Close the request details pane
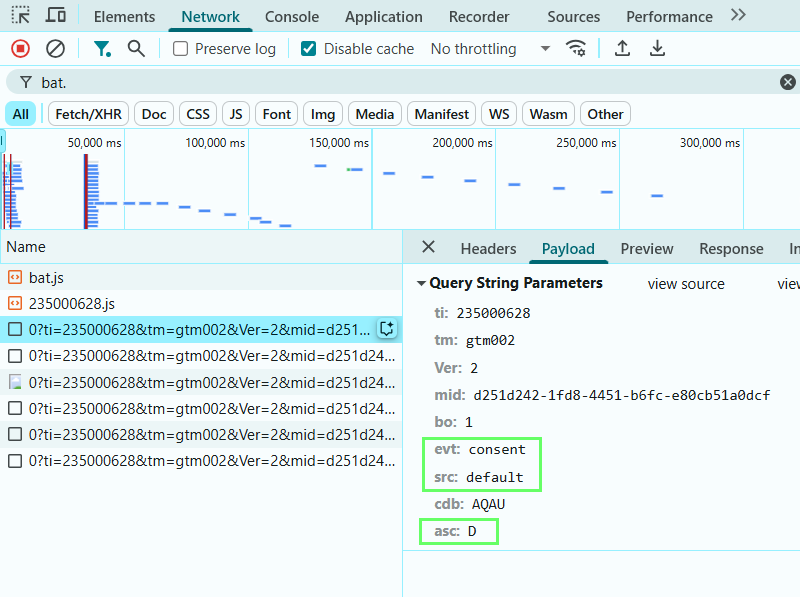The width and height of the screenshot is (800, 597). point(429,247)
